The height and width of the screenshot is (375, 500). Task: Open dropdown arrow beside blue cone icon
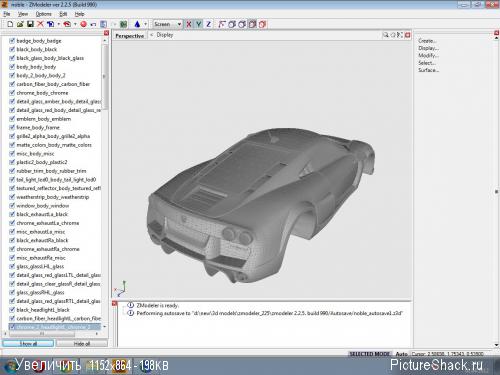pos(145,24)
